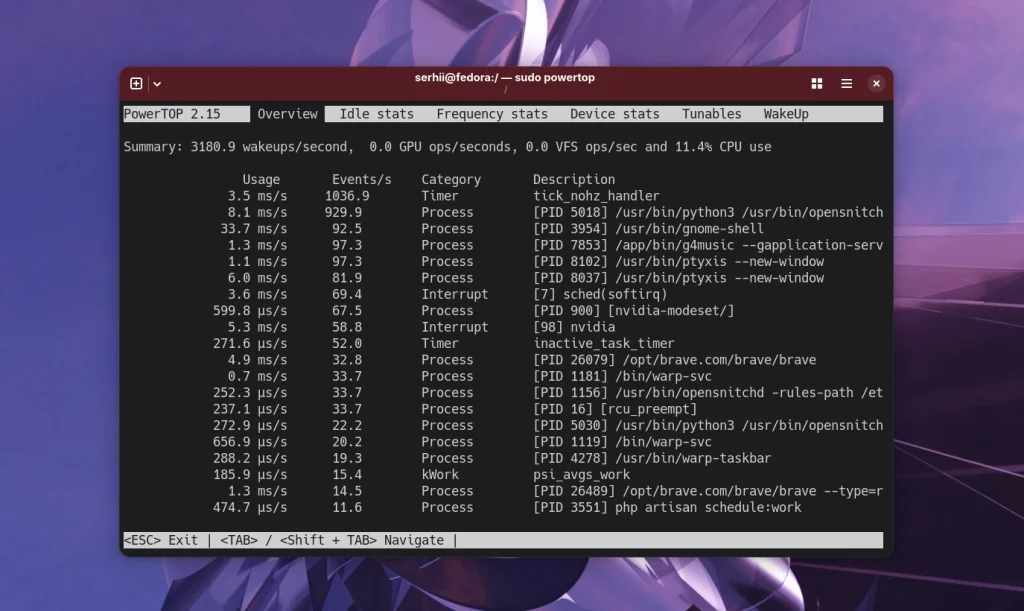Switch to the WakeUp tab

click(x=785, y=113)
